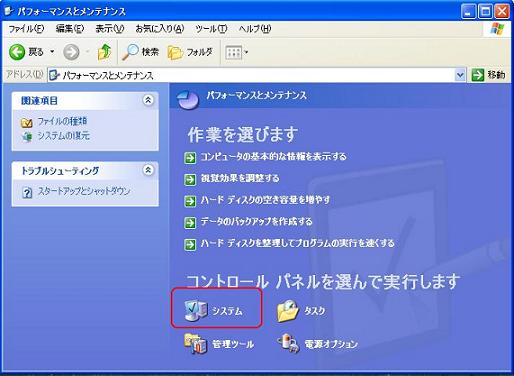Click the help icon beside スタートアップとシャットダウン
This screenshot has height=376, width=514.
(27, 192)
